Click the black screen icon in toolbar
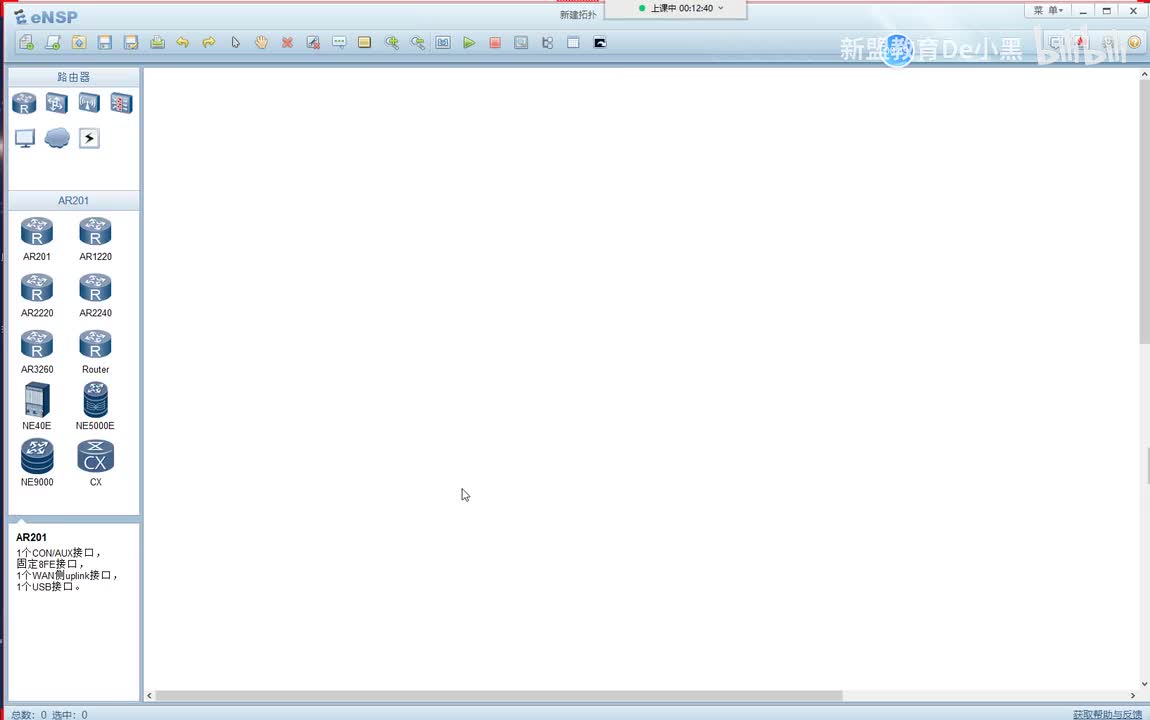The width and height of the screenshot is (1150, 720). click(600, 43)
